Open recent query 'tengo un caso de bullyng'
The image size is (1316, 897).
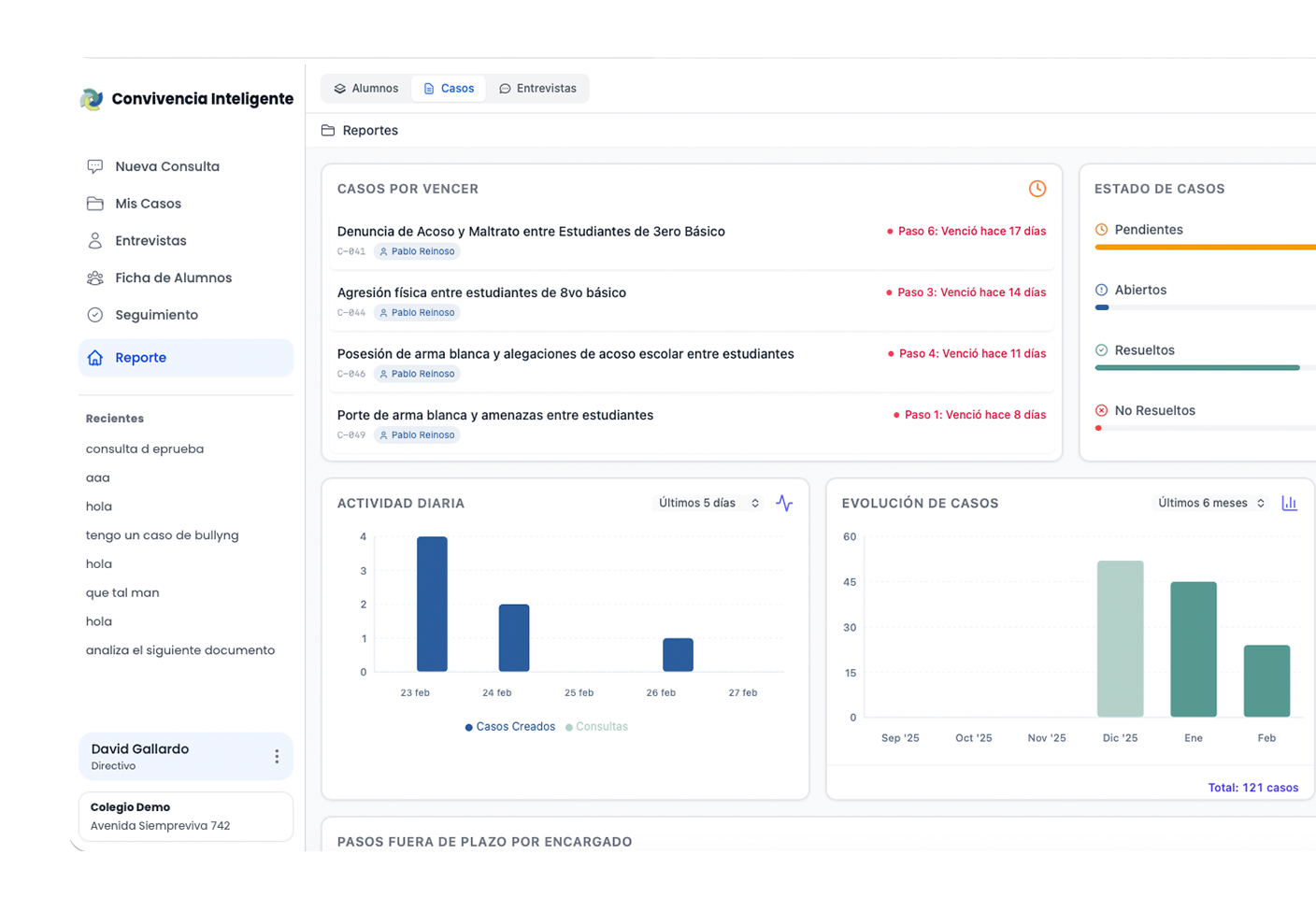[163, 535]
